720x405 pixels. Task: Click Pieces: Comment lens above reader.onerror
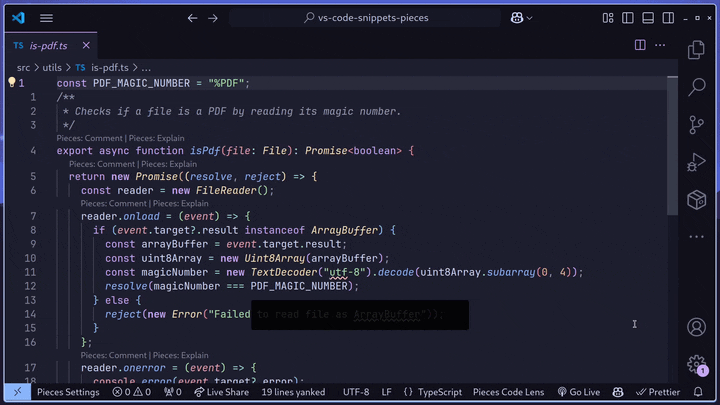click(x=114, y=355)
